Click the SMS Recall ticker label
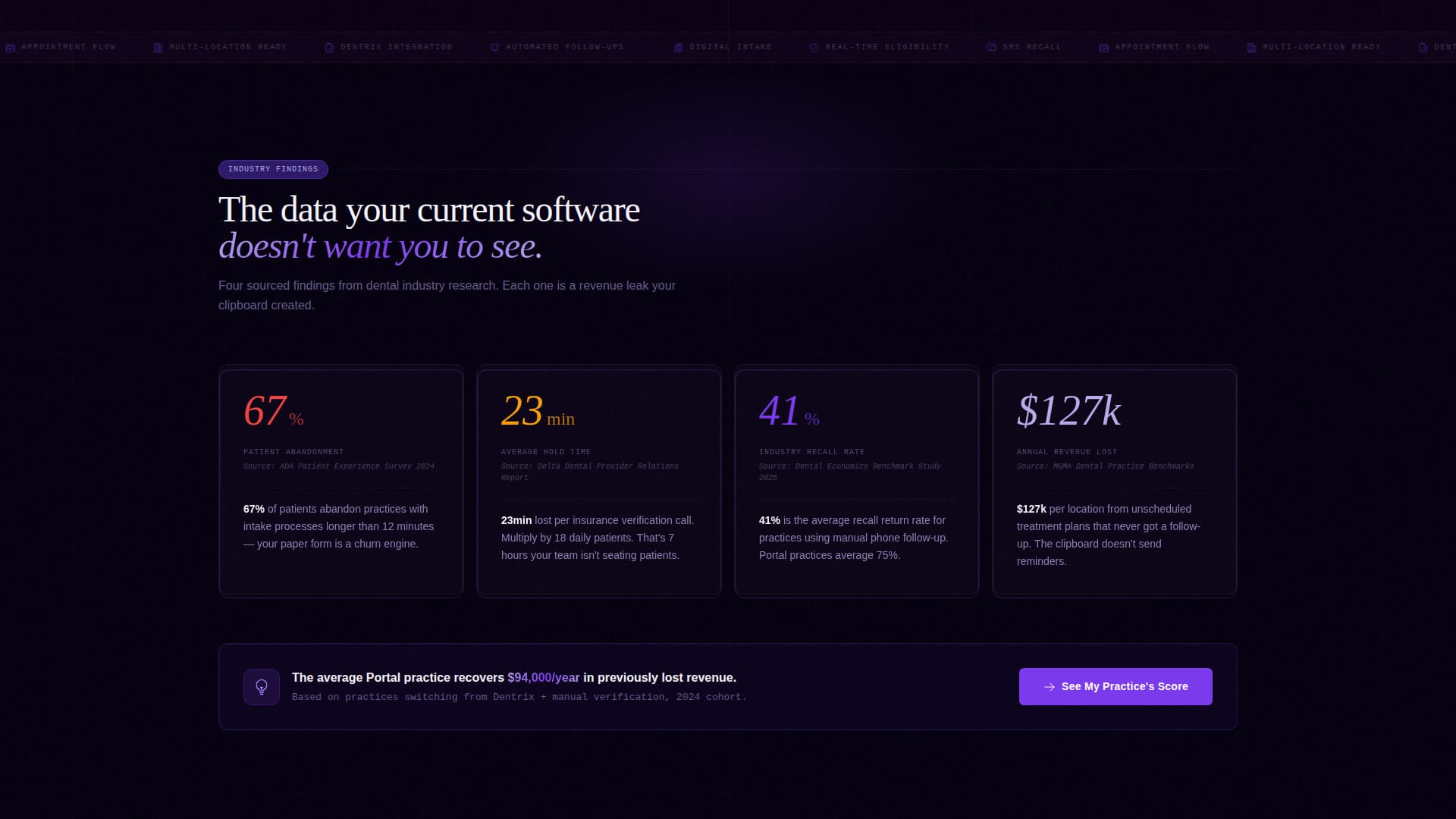The height and width of the screenshot is (819, 1456). [1032, 47]
